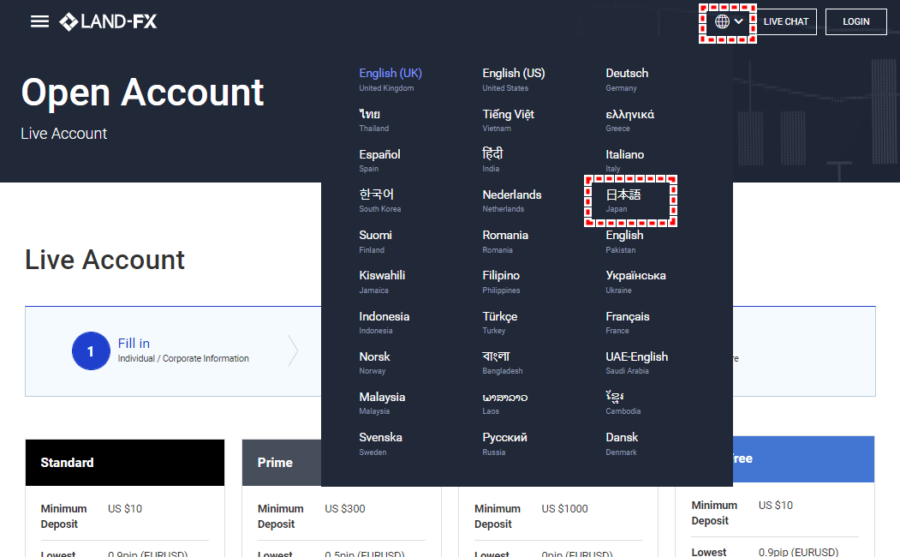Select Norsk Norway language
The height and width of the screenshot is (557, 900).
[x=374, y=362]
